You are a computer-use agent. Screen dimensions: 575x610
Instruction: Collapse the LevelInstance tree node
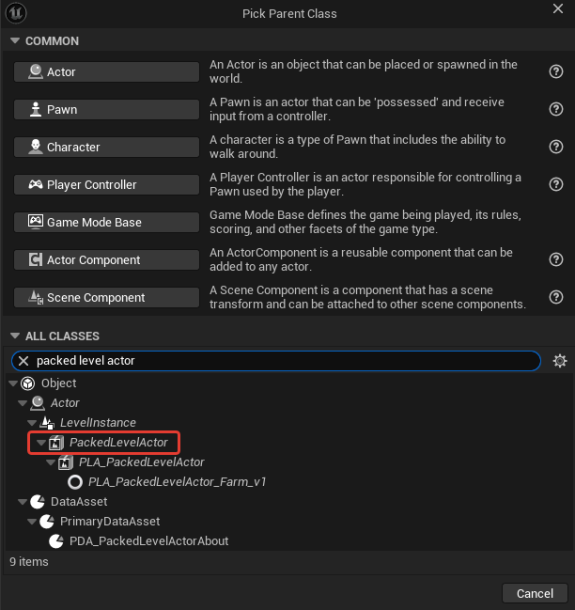pyautogui.click(x=32, y=422)
